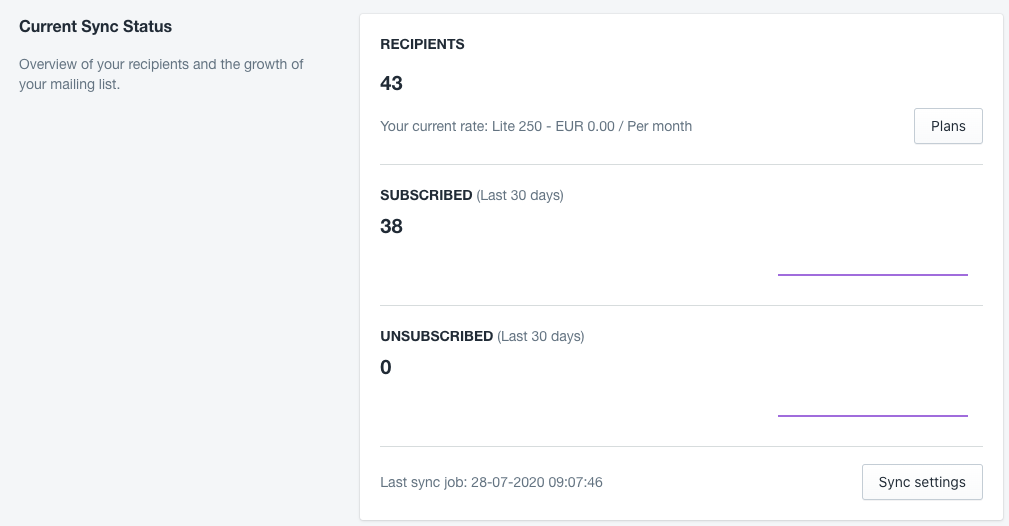
Task: Click 'Last 30 days' beside UNSUBSCRIBED
Action: [x=541, y=337]
